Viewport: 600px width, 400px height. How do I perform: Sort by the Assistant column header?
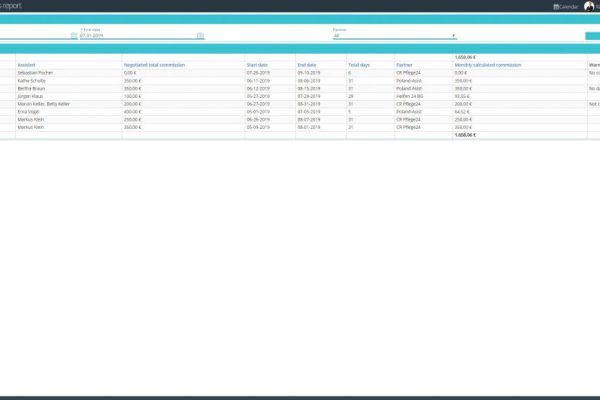click(x=26, y=65)
